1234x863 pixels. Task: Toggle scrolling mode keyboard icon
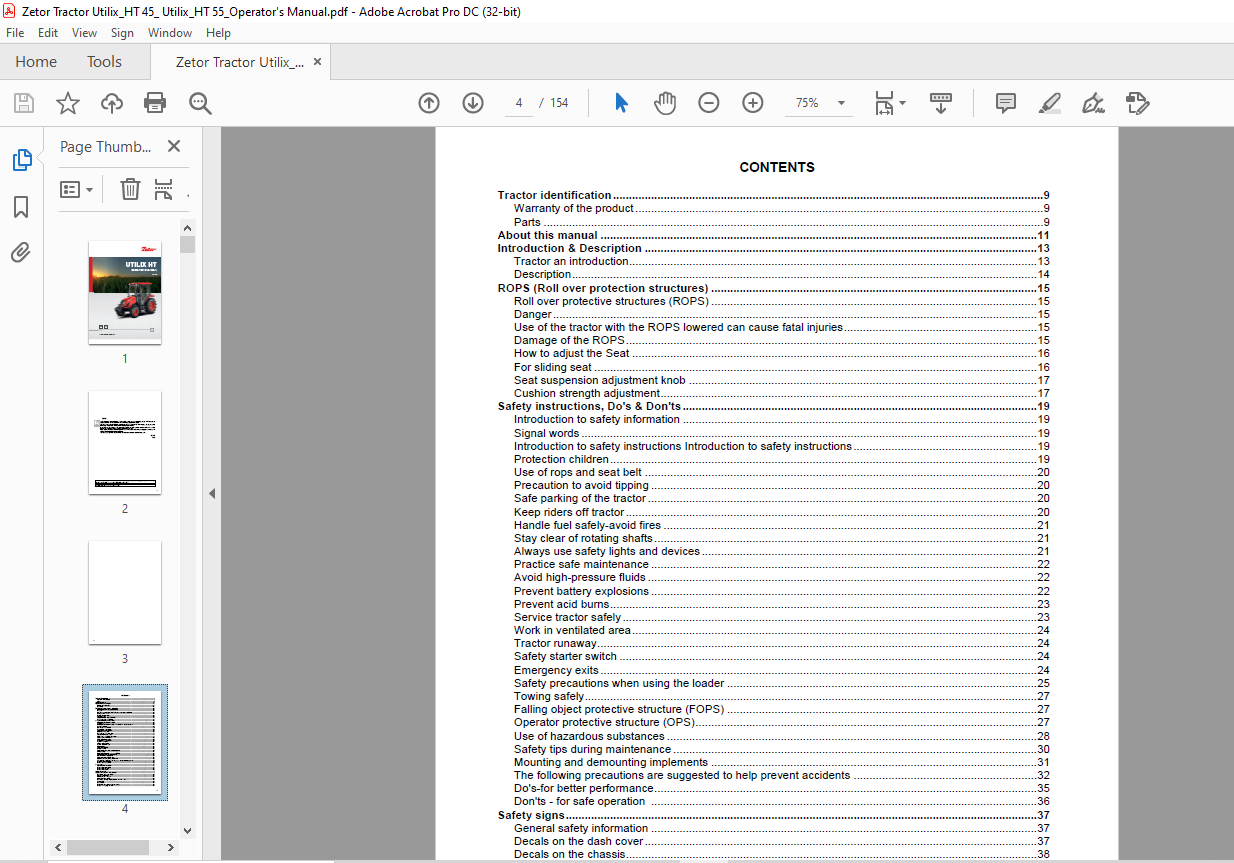pyautogui.click(x=941, y=103)
